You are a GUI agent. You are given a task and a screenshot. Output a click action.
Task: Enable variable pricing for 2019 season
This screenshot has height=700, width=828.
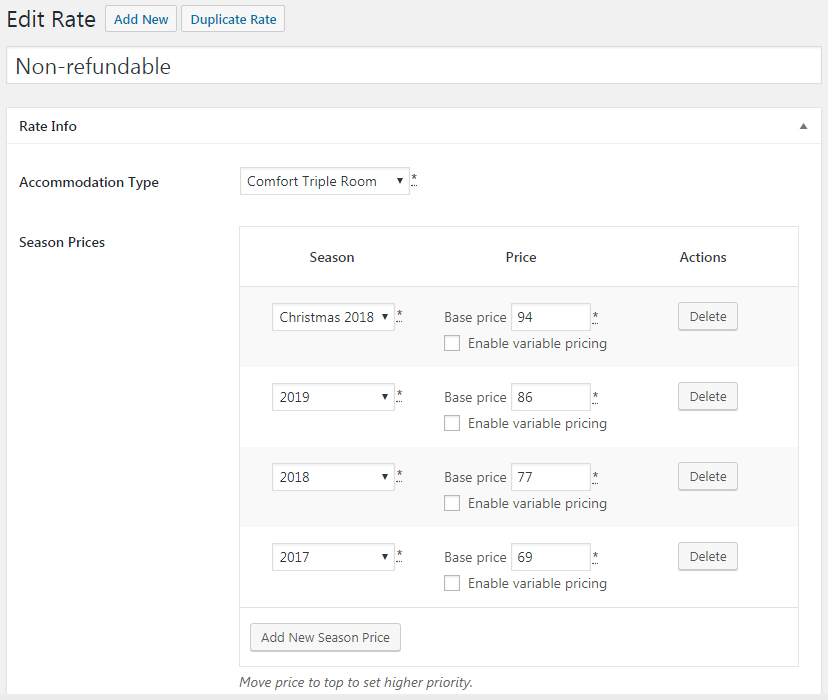pos(452,423)
